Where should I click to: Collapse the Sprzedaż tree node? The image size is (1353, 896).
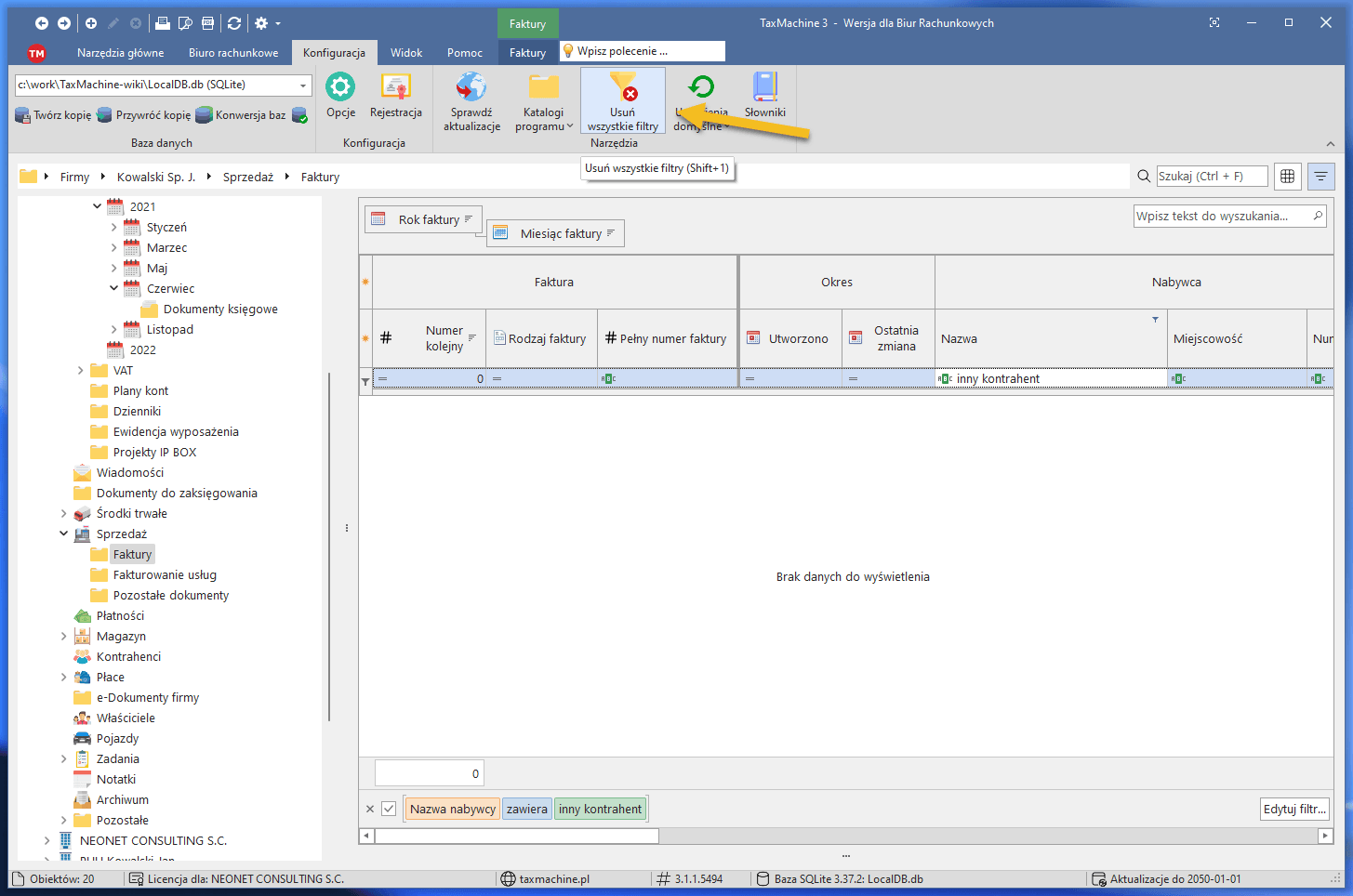coord(64,534)
